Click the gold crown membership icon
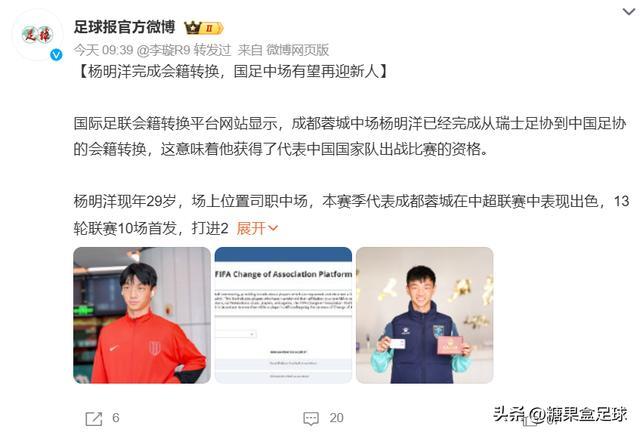Screen dimensions: 640x435 pyautogui.click(x=192, y=28)
